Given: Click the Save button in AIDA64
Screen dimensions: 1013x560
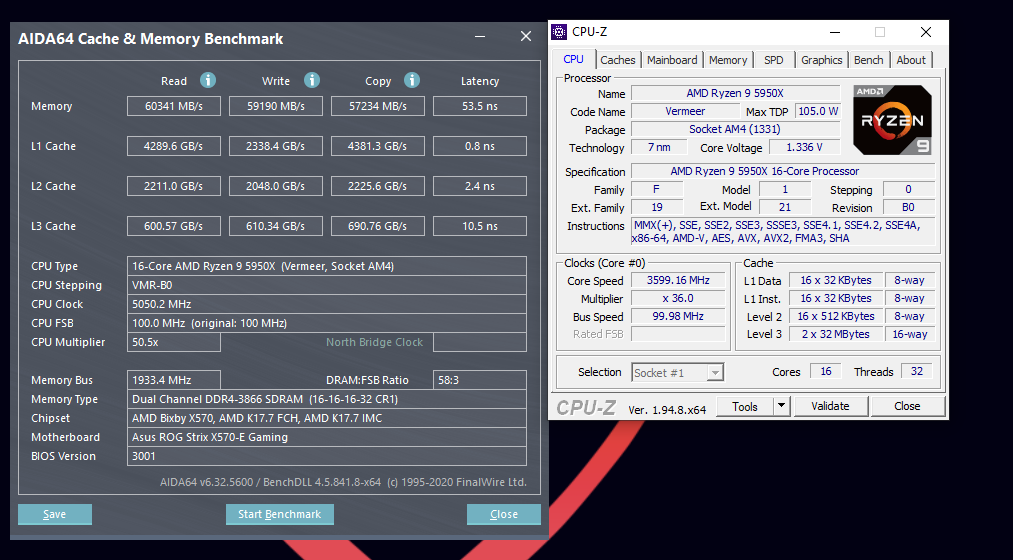Looking at the screenshot, I should click(x=55, y=514).
